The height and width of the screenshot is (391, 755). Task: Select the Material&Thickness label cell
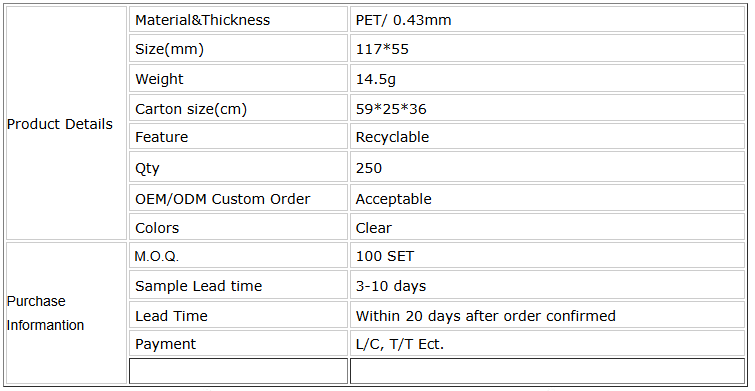(x=238, y=20)
